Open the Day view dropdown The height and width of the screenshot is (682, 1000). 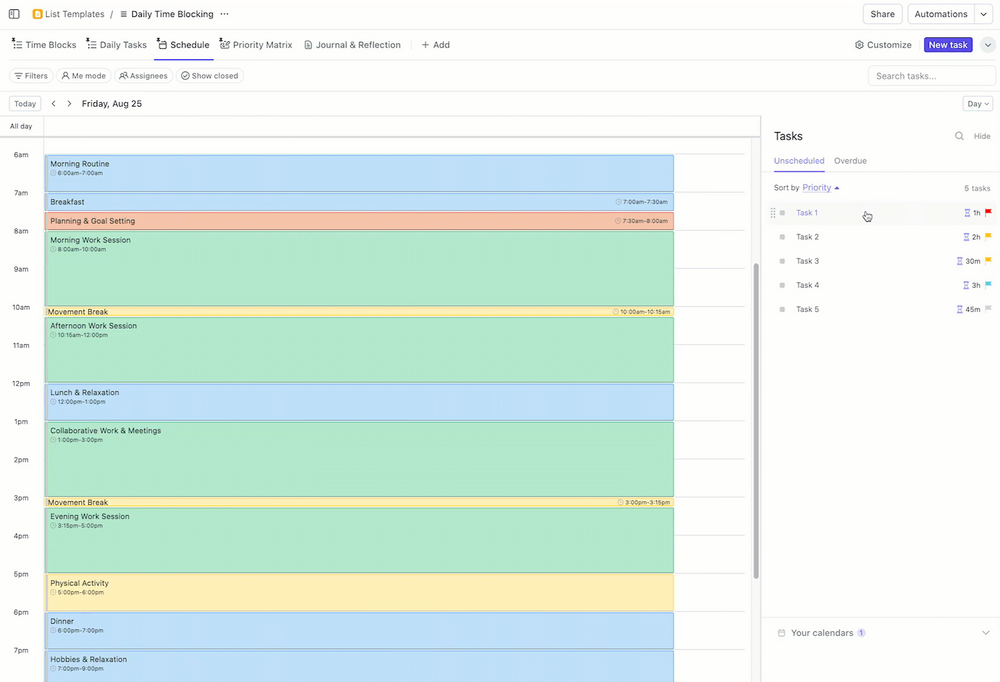pos(977,104)
